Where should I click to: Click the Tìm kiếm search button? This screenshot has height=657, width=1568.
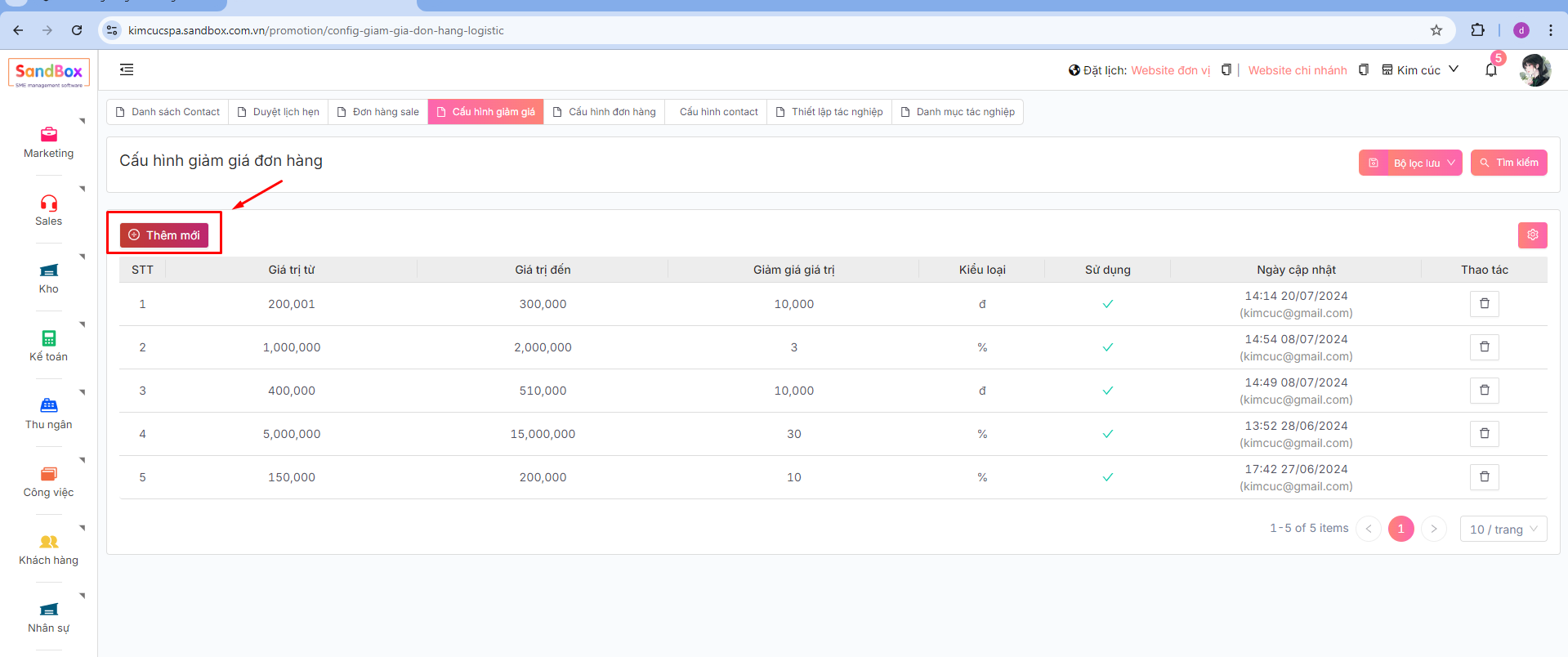pyautogui.click(x=1508, y=163)
